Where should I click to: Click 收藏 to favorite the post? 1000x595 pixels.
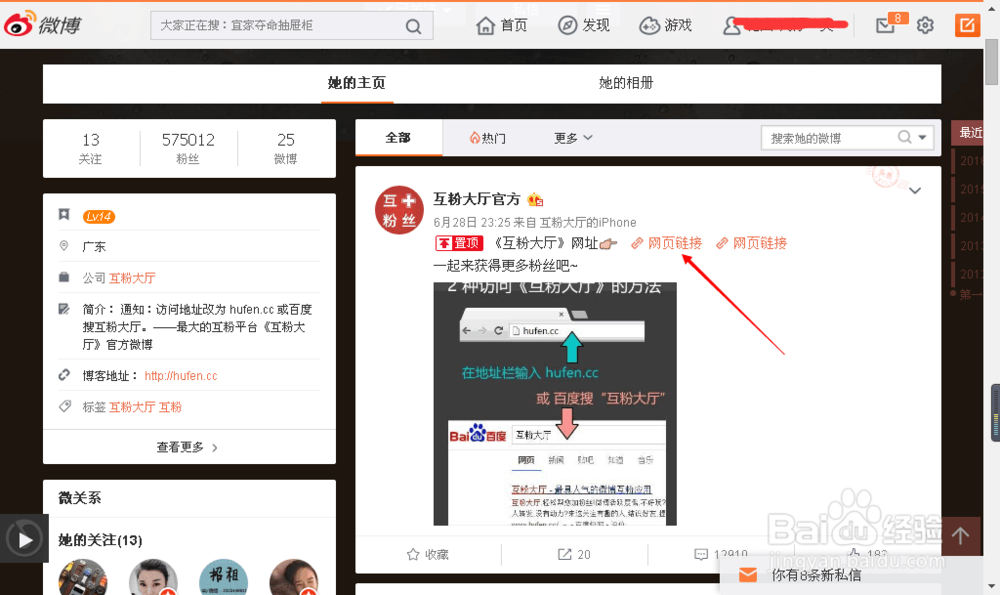427,554
